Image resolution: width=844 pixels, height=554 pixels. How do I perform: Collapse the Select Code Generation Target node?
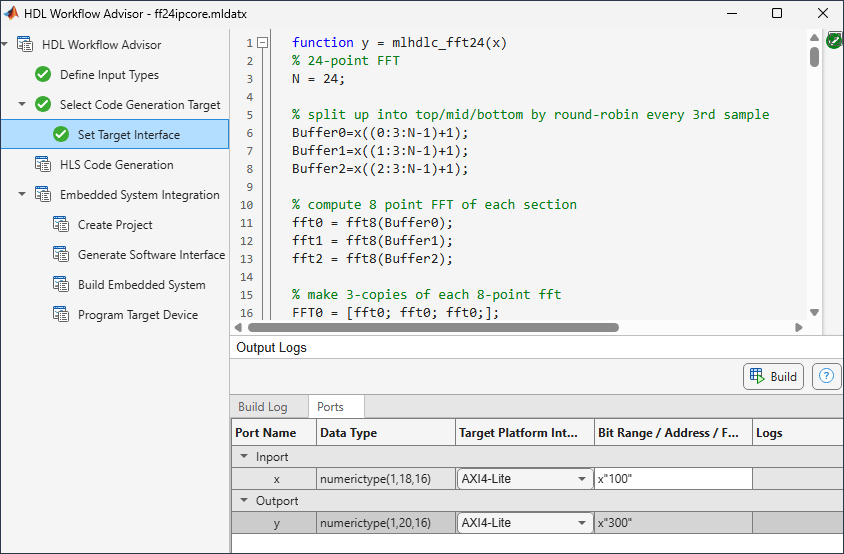coord(22,104)
